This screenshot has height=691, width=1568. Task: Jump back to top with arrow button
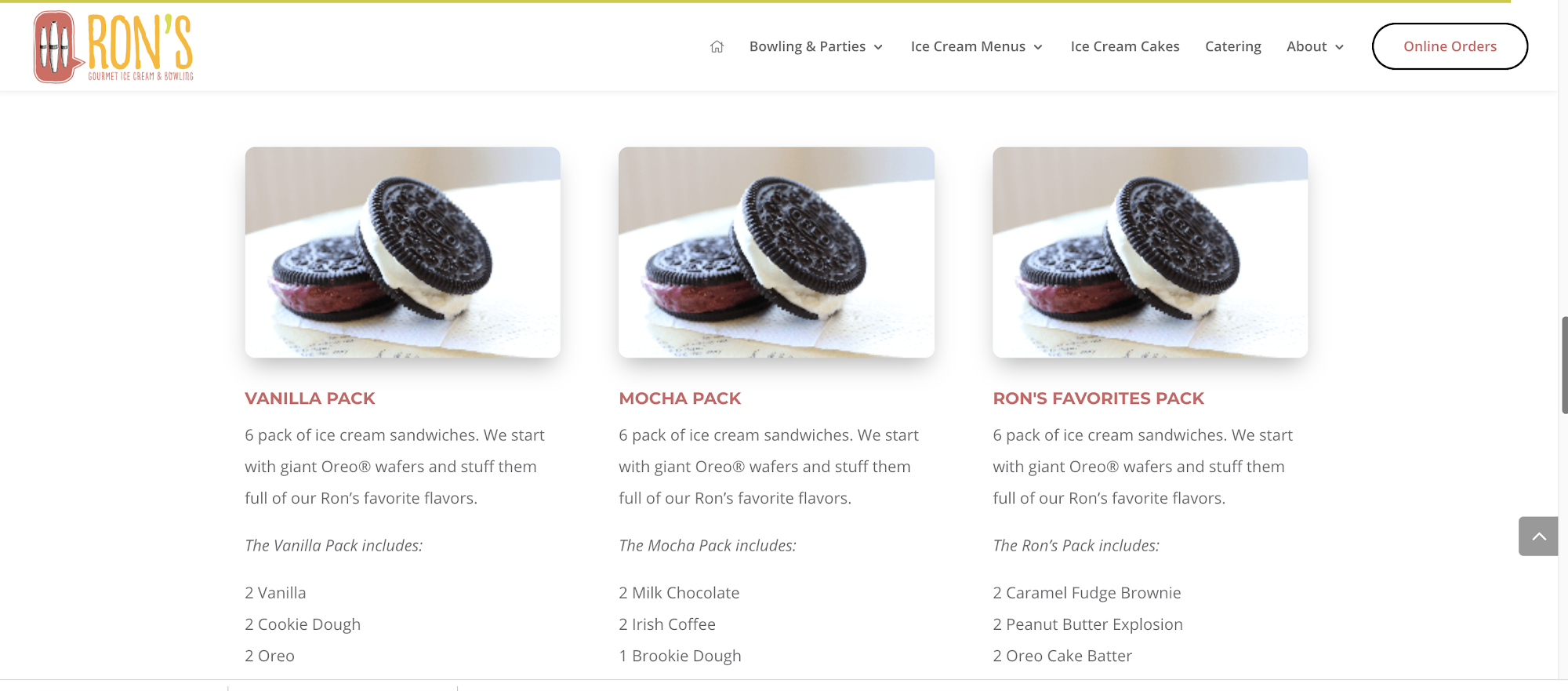click(1538, 536)
